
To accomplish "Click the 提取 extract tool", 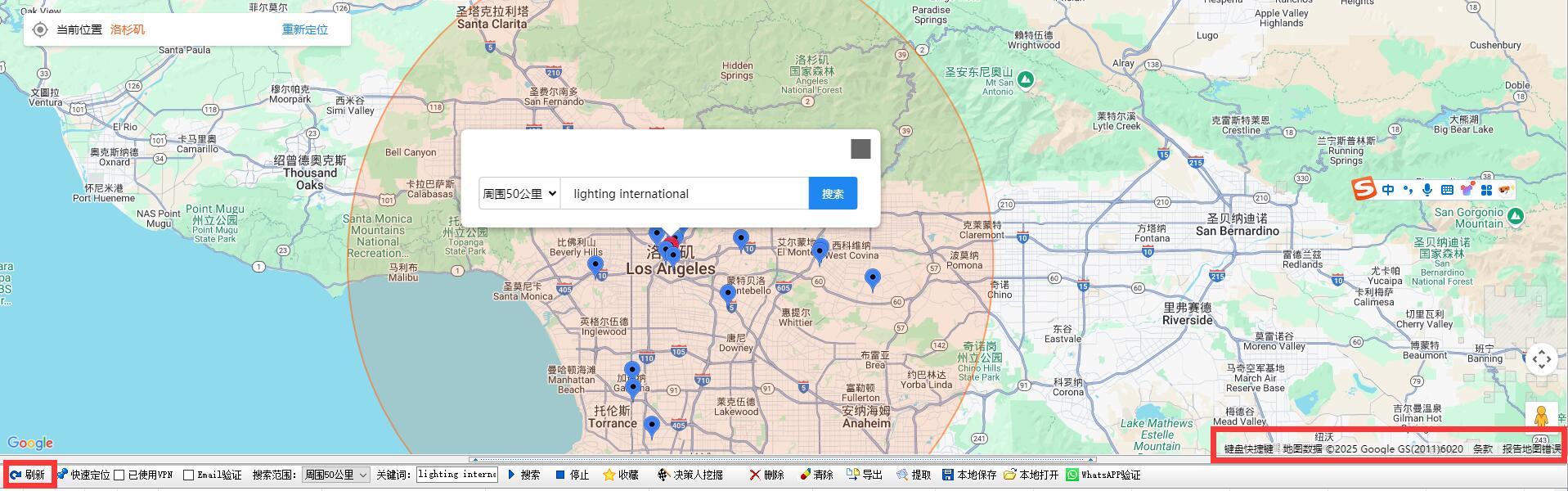I will click(914, 475).
